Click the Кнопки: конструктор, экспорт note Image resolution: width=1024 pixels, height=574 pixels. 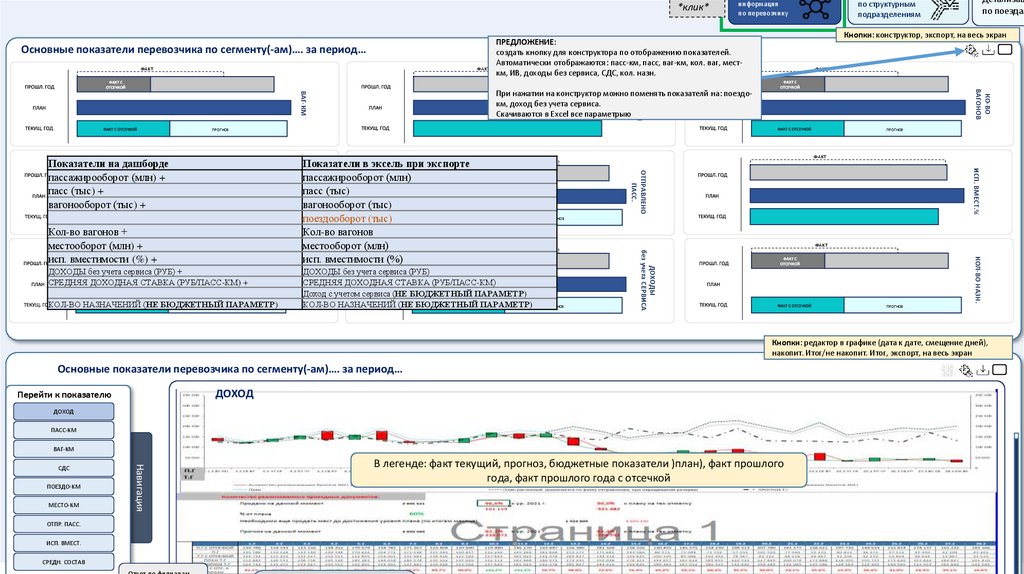[x=925, y=35]
